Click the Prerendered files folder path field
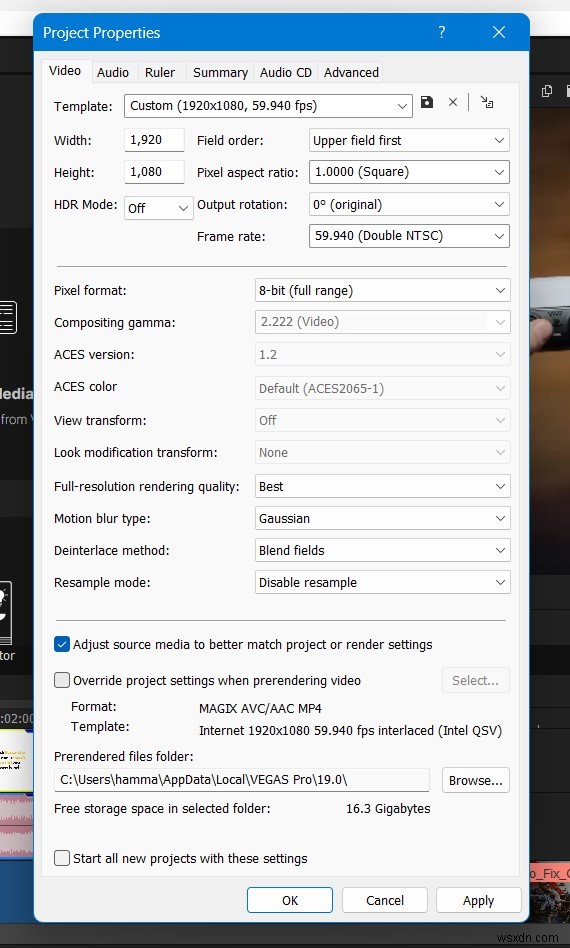 242,780
